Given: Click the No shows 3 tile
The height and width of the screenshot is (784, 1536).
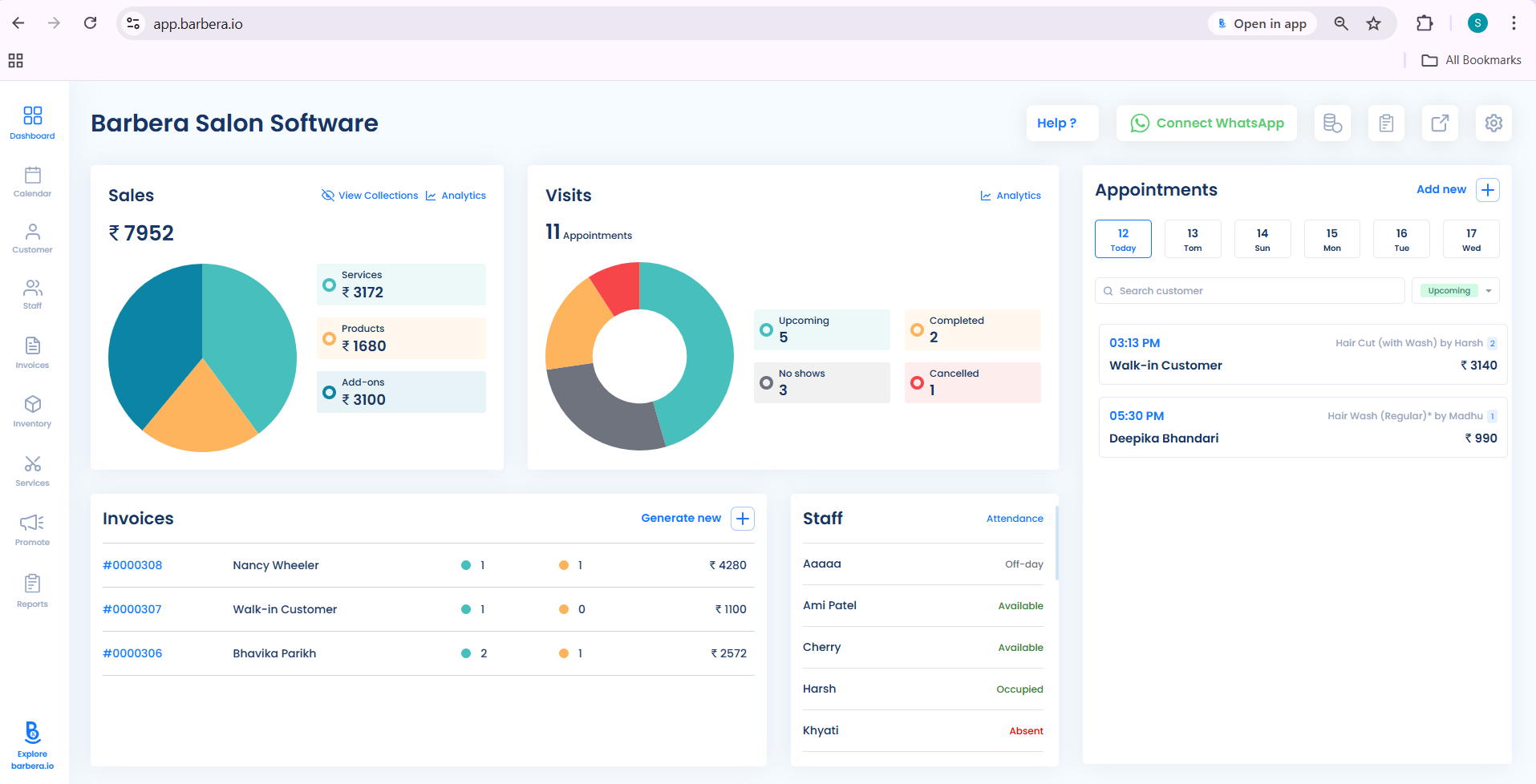Looking at the screenshot, I should pyautogui.click(x=822, y=382).
